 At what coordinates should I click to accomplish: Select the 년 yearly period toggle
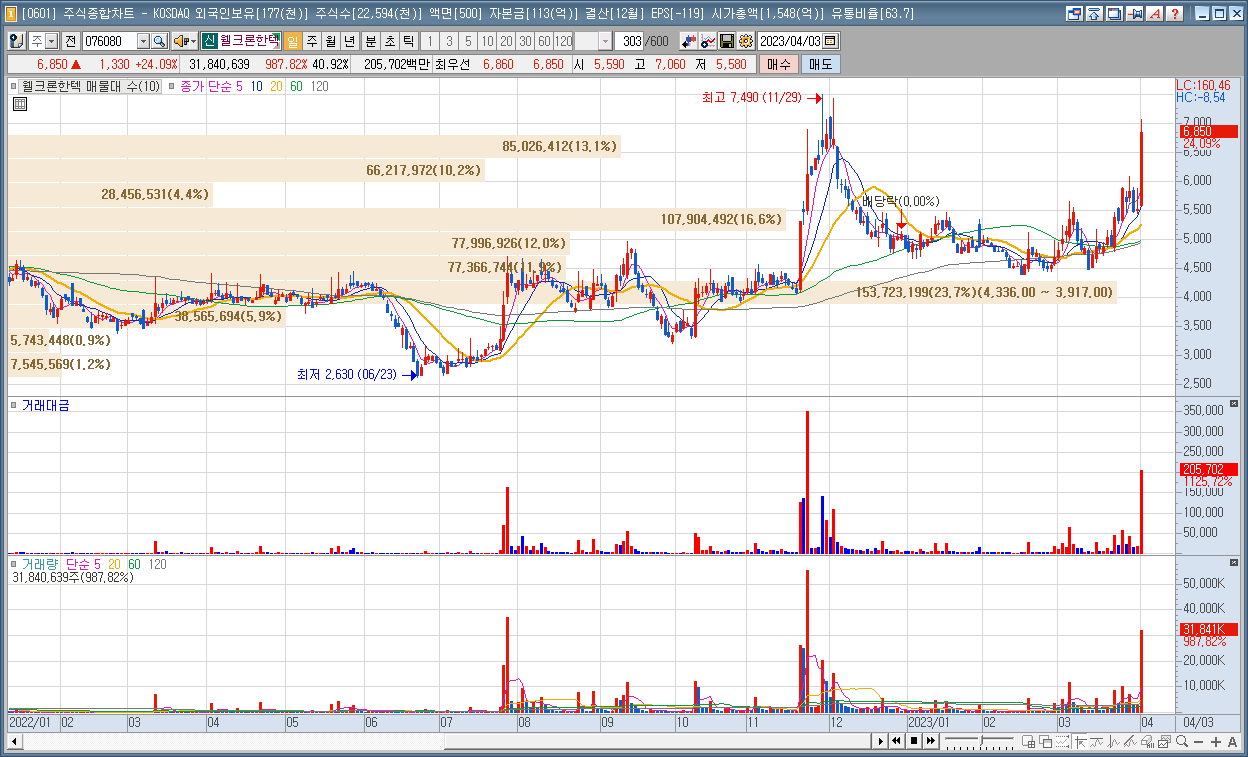click(349, 41)
